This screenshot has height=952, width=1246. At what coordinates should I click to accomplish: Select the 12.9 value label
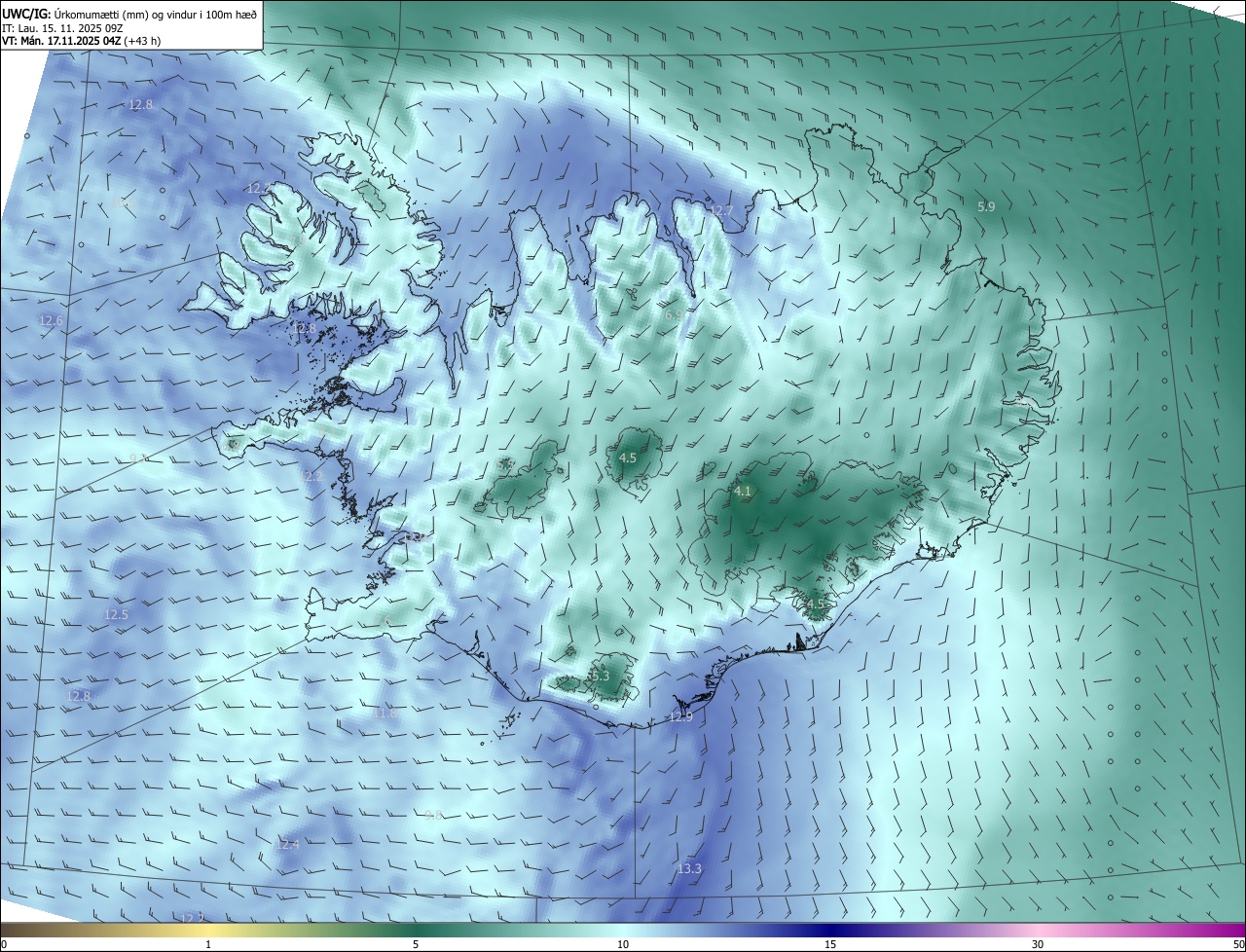(x=680, y=716)
